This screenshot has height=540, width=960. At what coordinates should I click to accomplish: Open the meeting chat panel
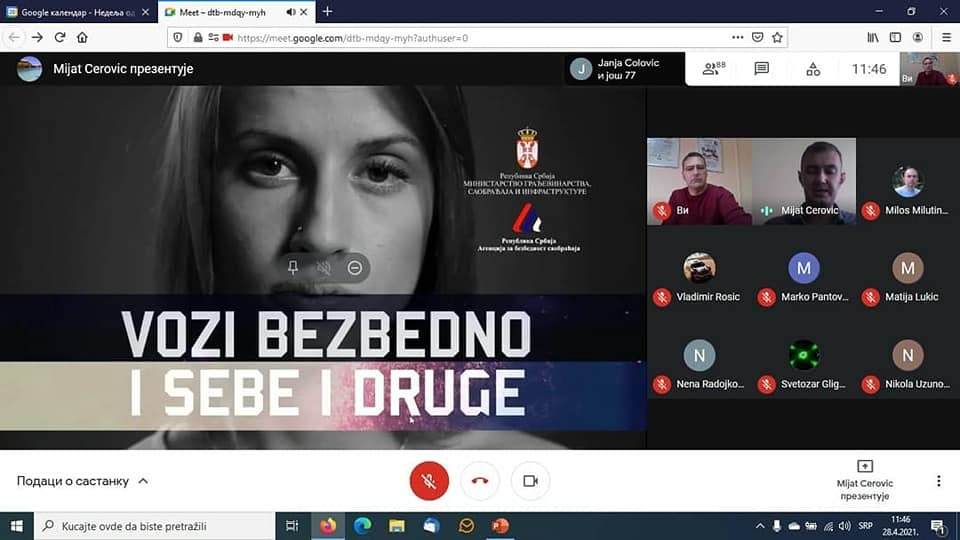762,69
